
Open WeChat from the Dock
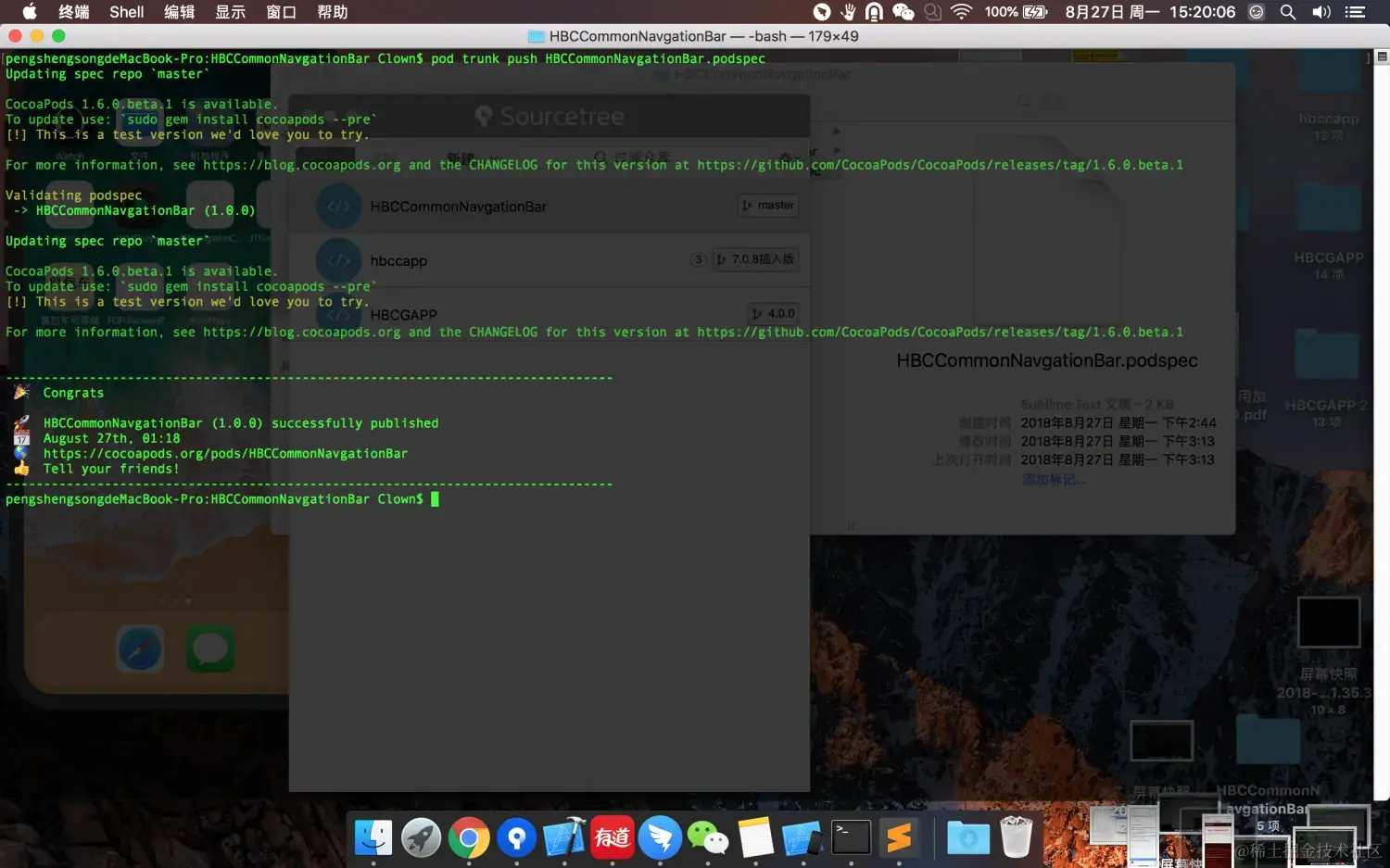tap(708, 838)
